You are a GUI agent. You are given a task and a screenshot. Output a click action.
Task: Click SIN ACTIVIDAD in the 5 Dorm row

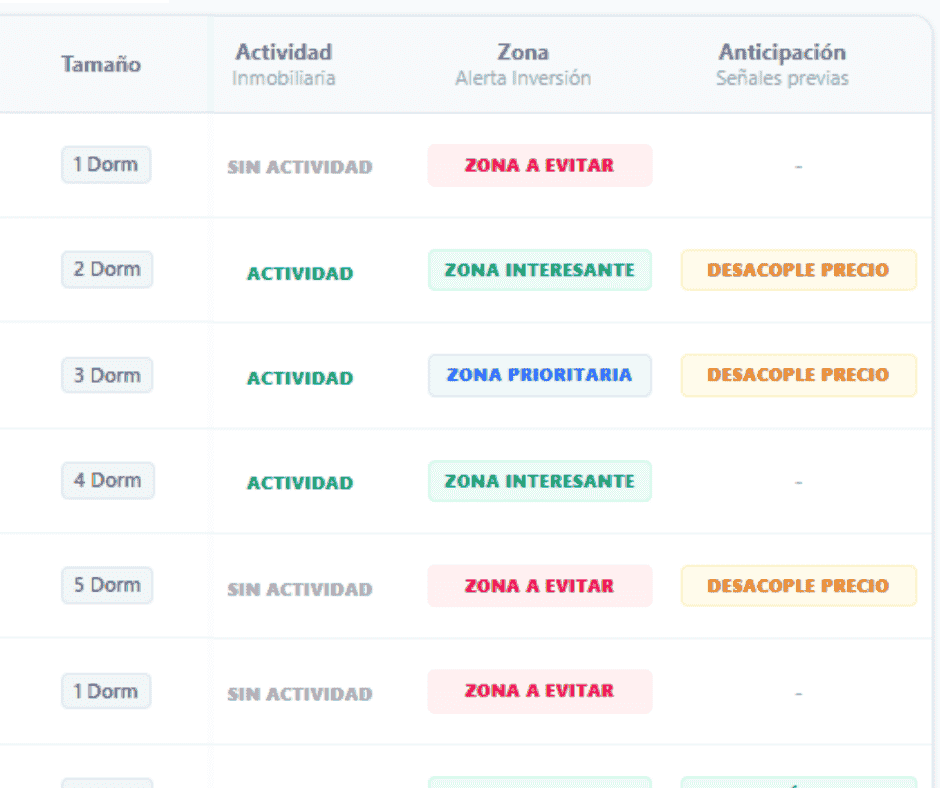pos(300,590)
